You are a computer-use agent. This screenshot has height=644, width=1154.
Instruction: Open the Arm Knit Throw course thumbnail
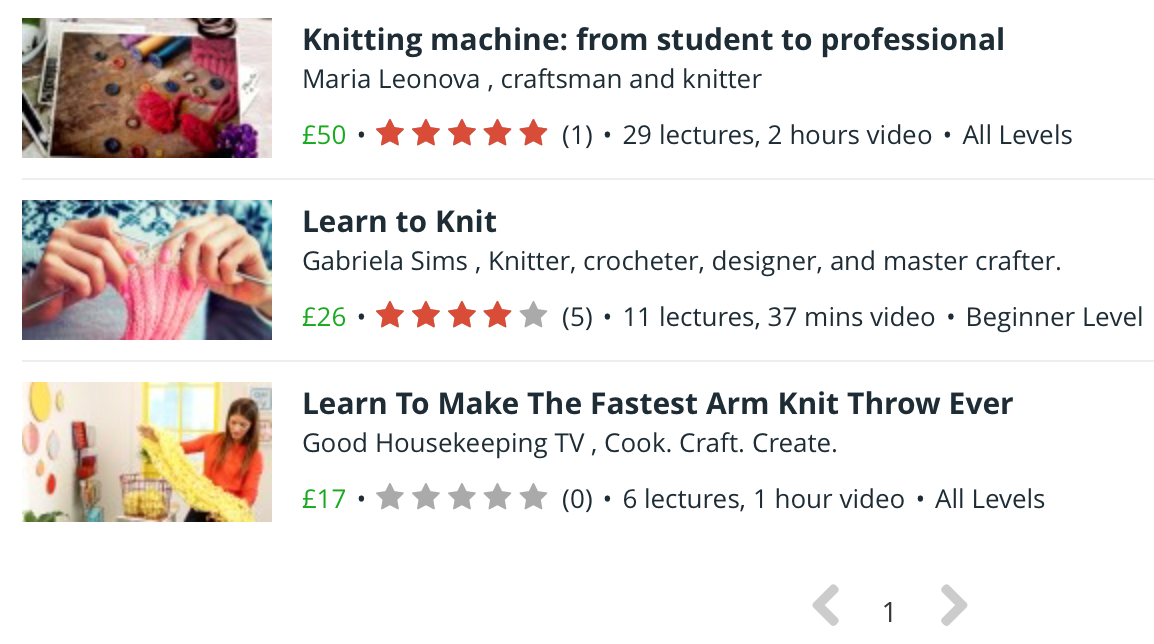coord(147,452)
